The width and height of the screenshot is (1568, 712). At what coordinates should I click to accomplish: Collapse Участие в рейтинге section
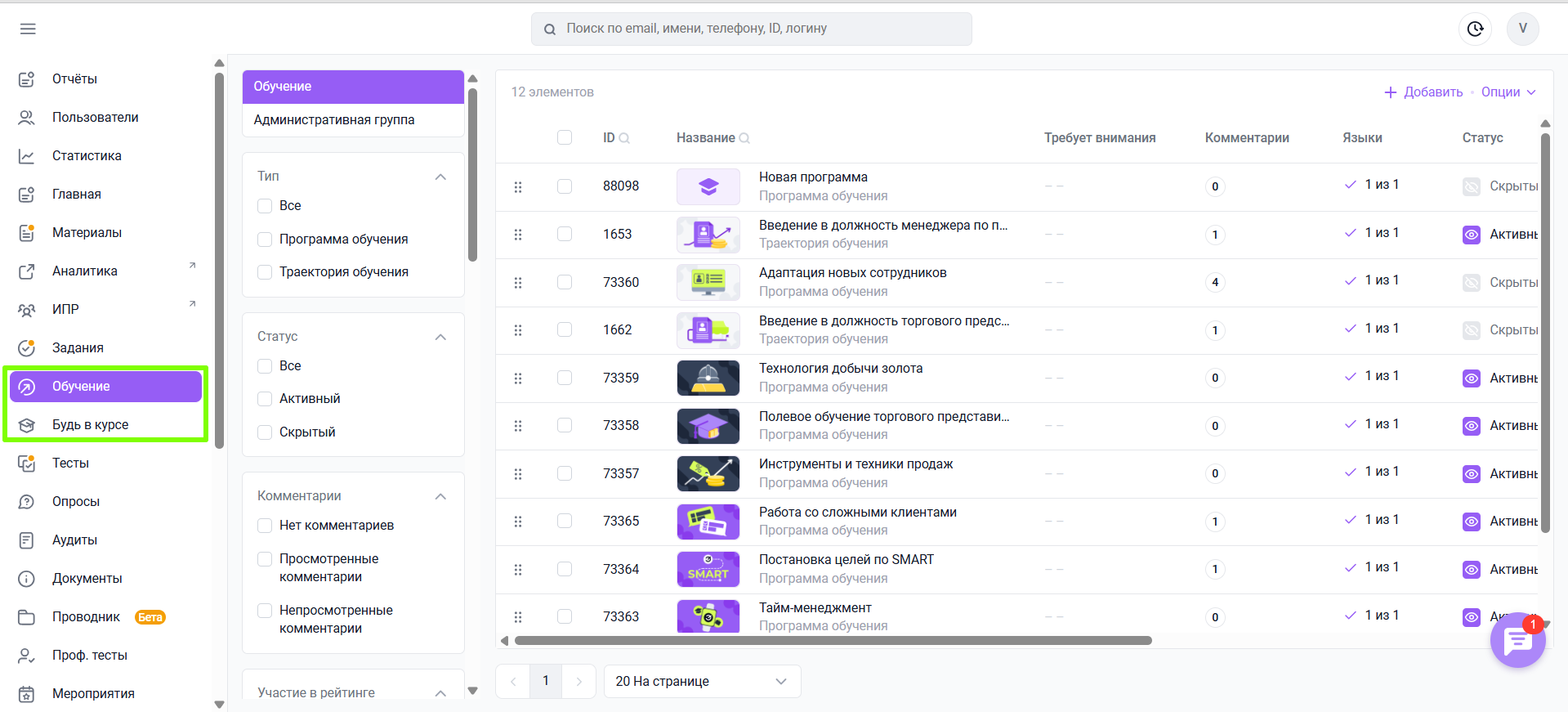point(440,693)
